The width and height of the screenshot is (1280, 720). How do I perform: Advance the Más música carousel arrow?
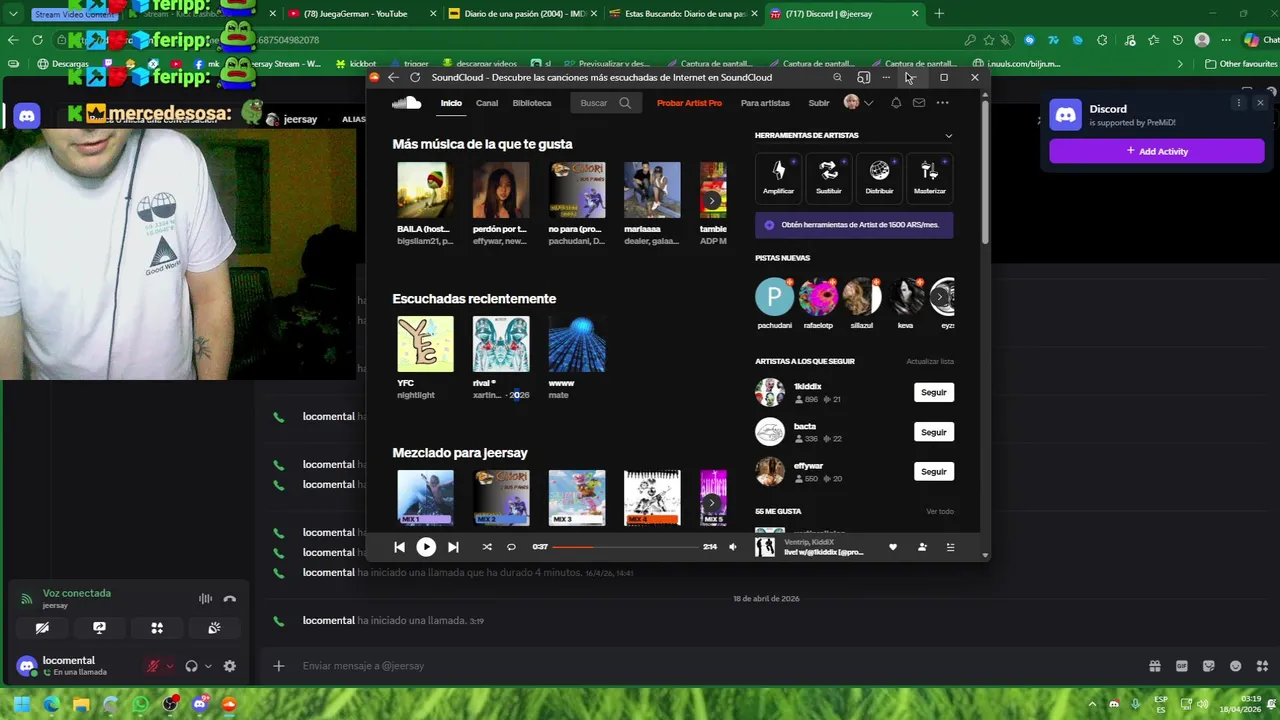click(x=712, y=200)
